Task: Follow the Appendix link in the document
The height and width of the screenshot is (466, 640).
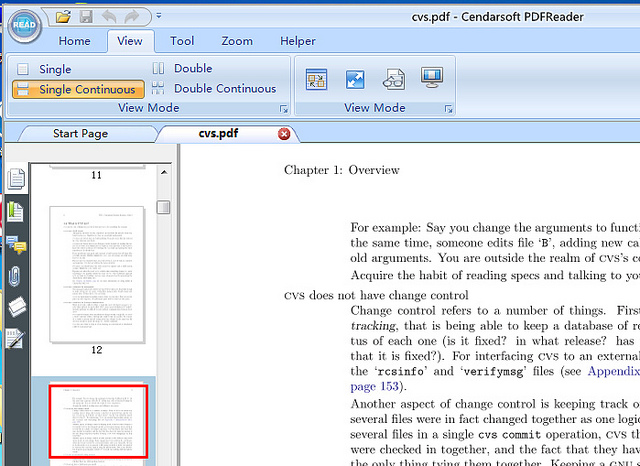Action: tap(613, 371)
